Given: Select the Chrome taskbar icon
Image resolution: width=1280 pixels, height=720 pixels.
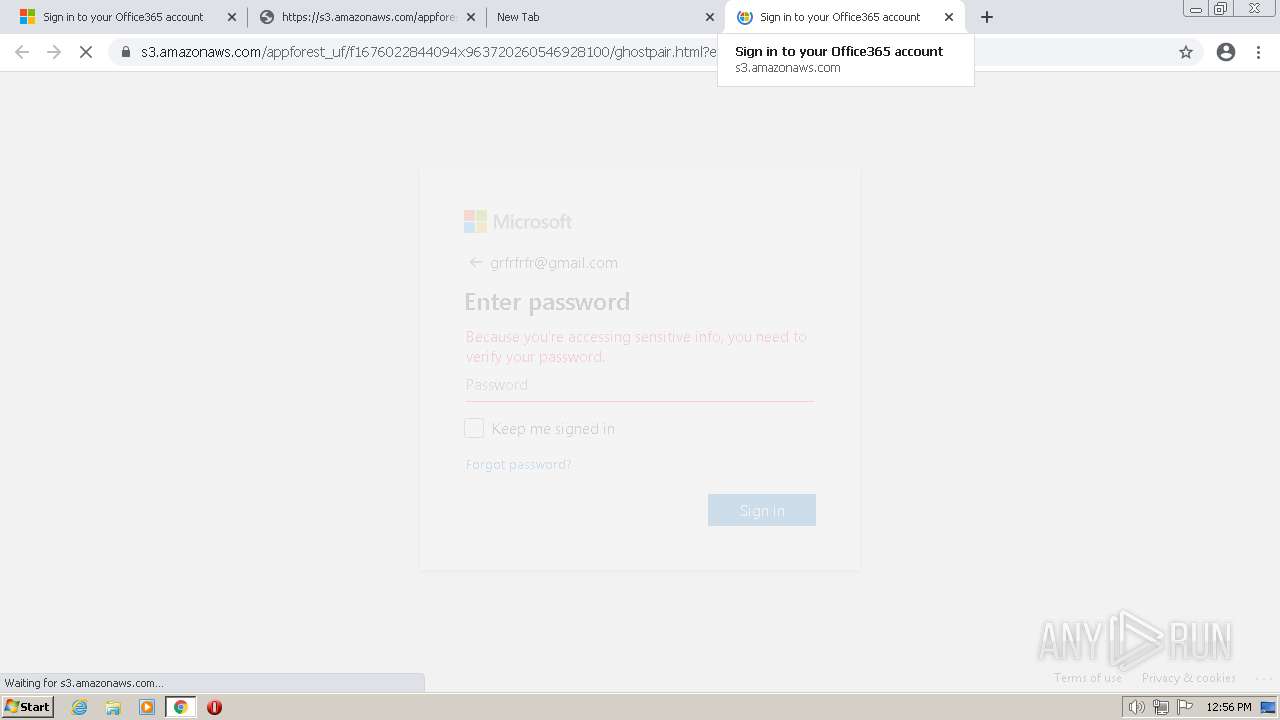Looking at the screenshot, I should point(181,707).
